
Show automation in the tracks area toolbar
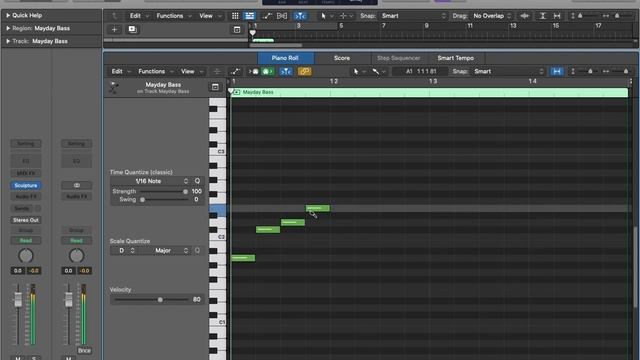[267, 16]
